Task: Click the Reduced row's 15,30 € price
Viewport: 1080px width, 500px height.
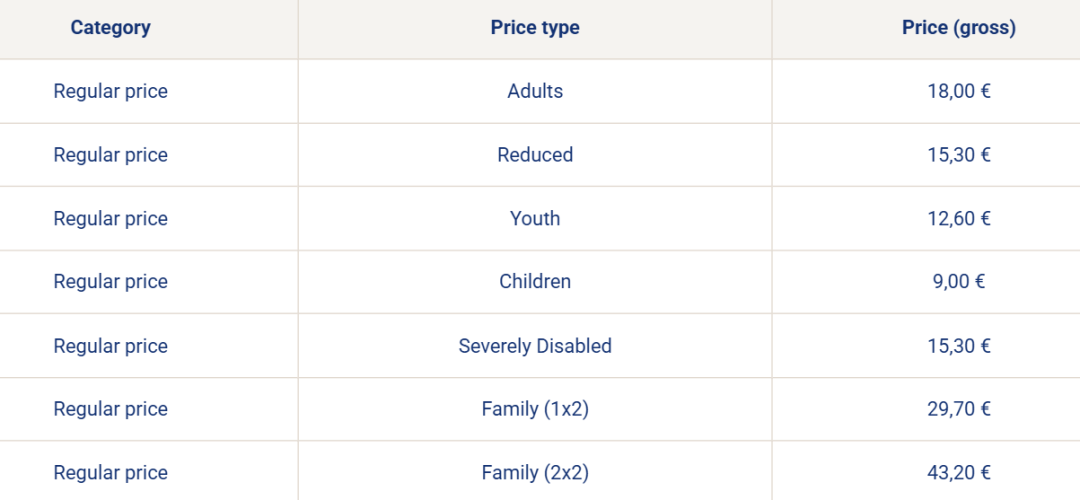Action: [x=959, y=154]
